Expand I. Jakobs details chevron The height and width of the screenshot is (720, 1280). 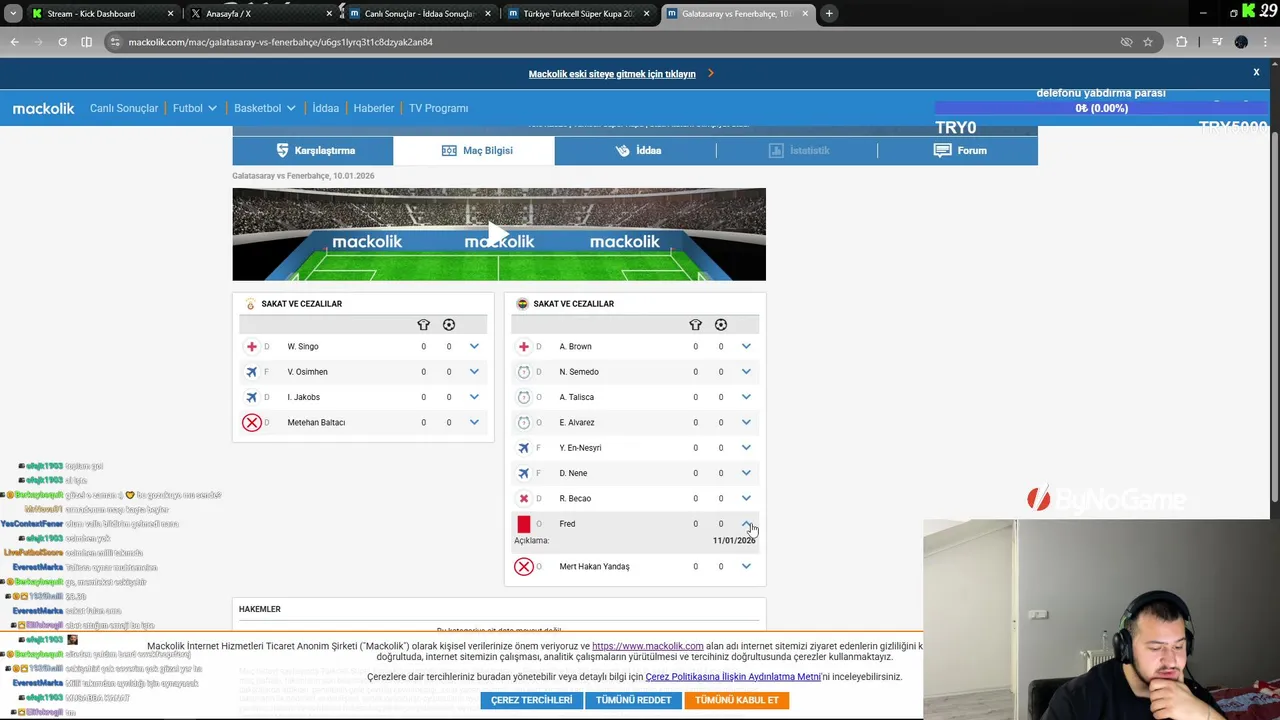474,397
